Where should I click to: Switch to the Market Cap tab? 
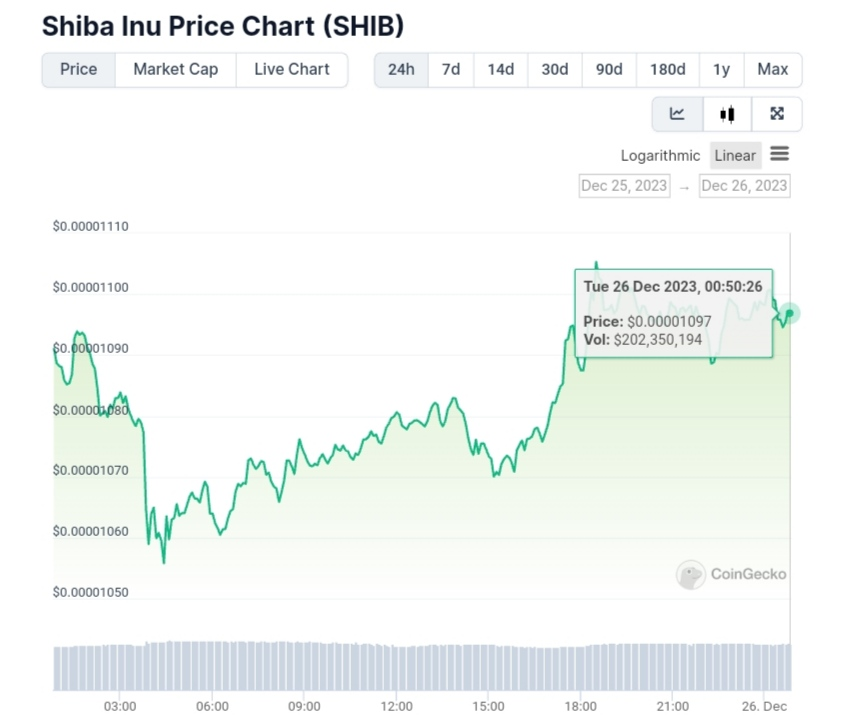pos(175,69)
